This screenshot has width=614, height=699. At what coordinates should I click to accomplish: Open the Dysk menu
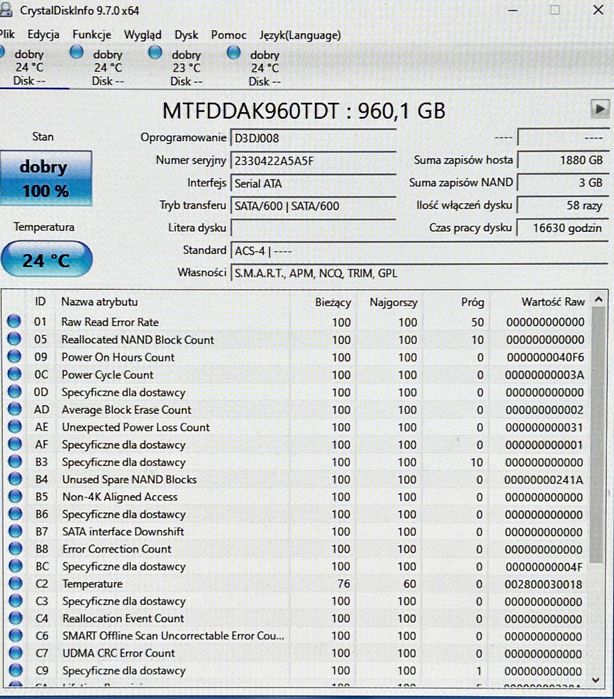(186, 35)
